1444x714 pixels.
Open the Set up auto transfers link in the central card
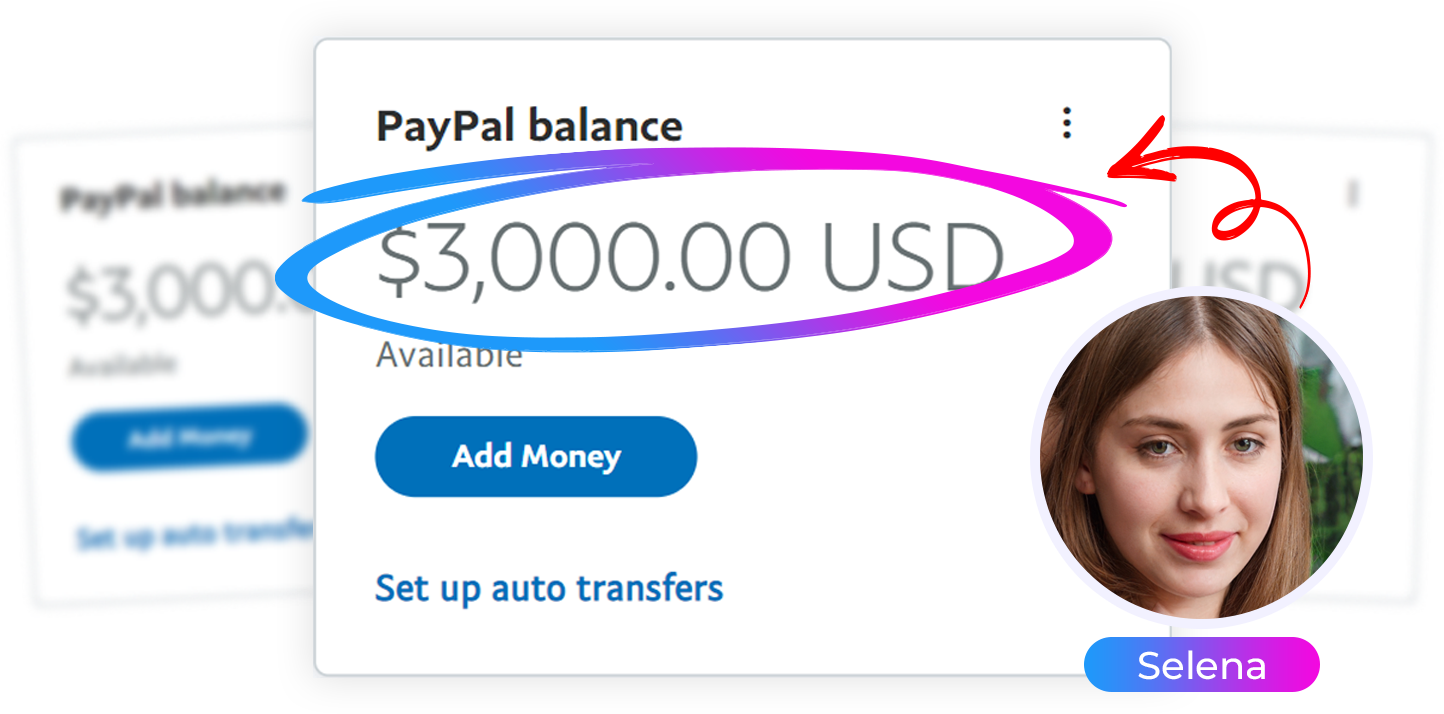(549, 588)
